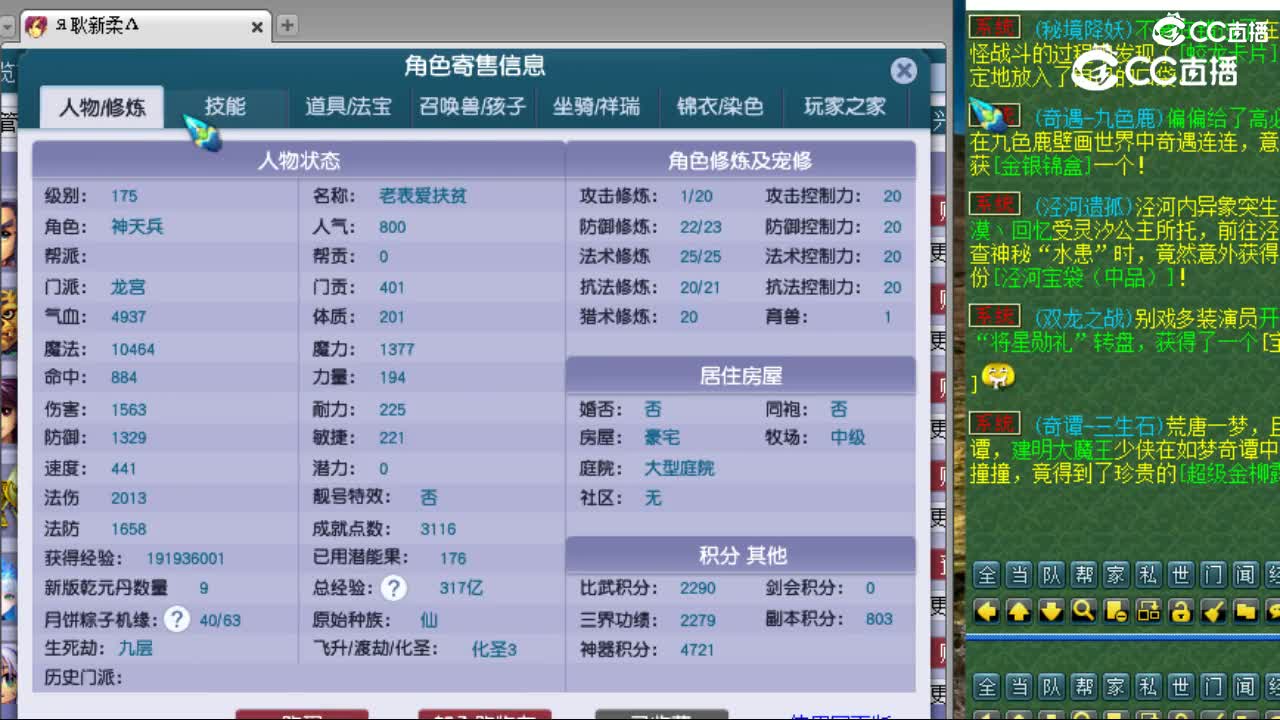This screenshot has height=720, width=1280.
Task: Select 全 channel in upper chat panel
Action: [987, 575]
